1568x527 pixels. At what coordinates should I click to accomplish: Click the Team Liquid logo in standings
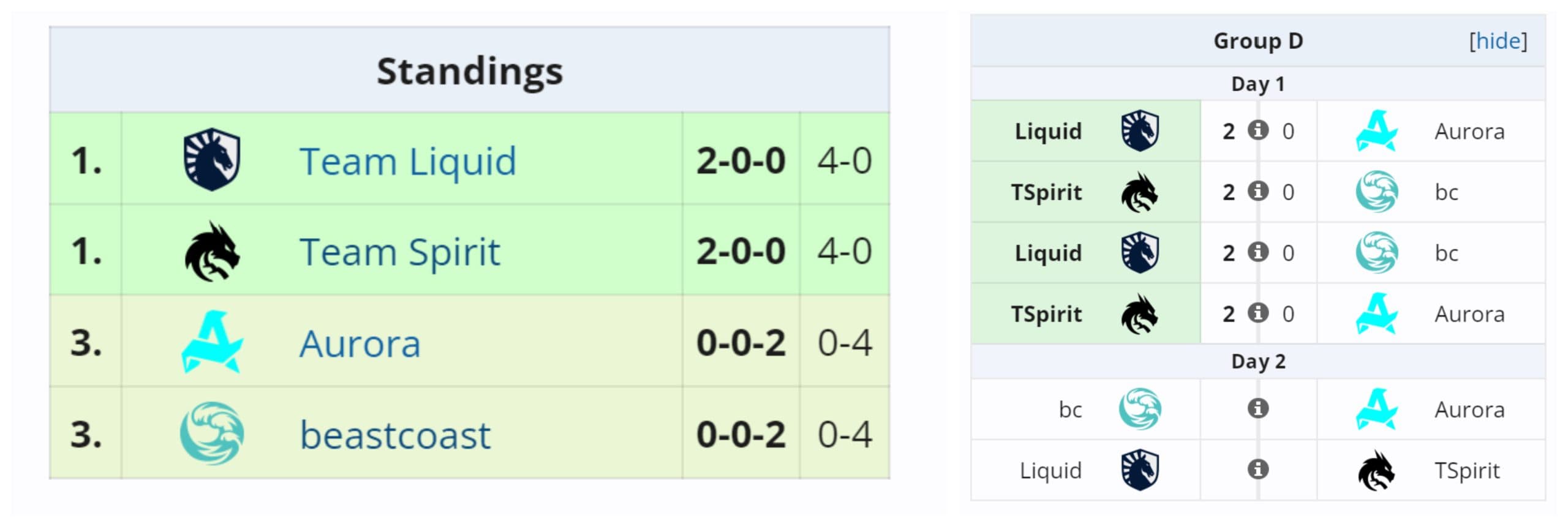point(211,159)
